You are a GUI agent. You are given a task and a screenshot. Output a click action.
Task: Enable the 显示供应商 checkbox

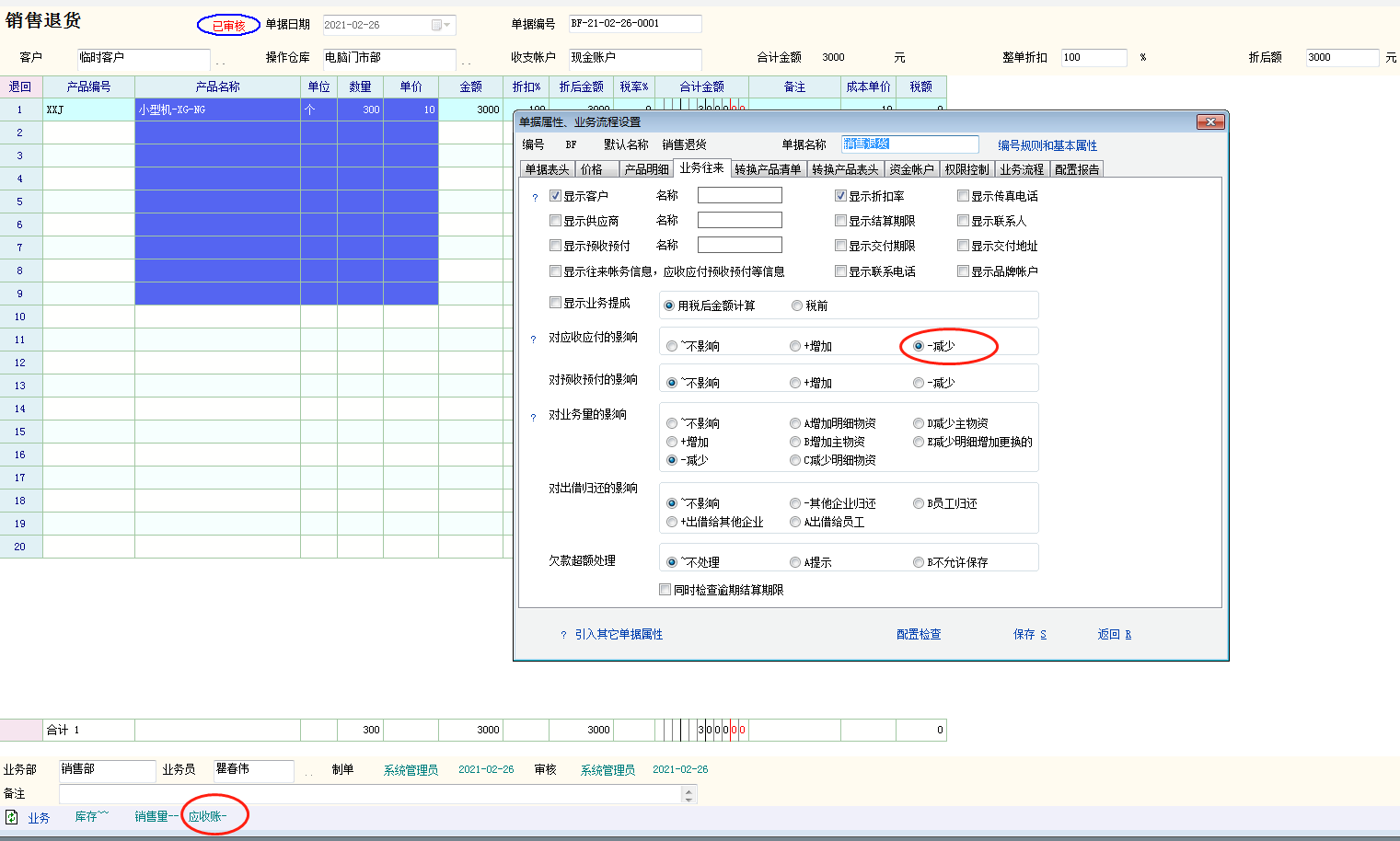click(555, 221)
